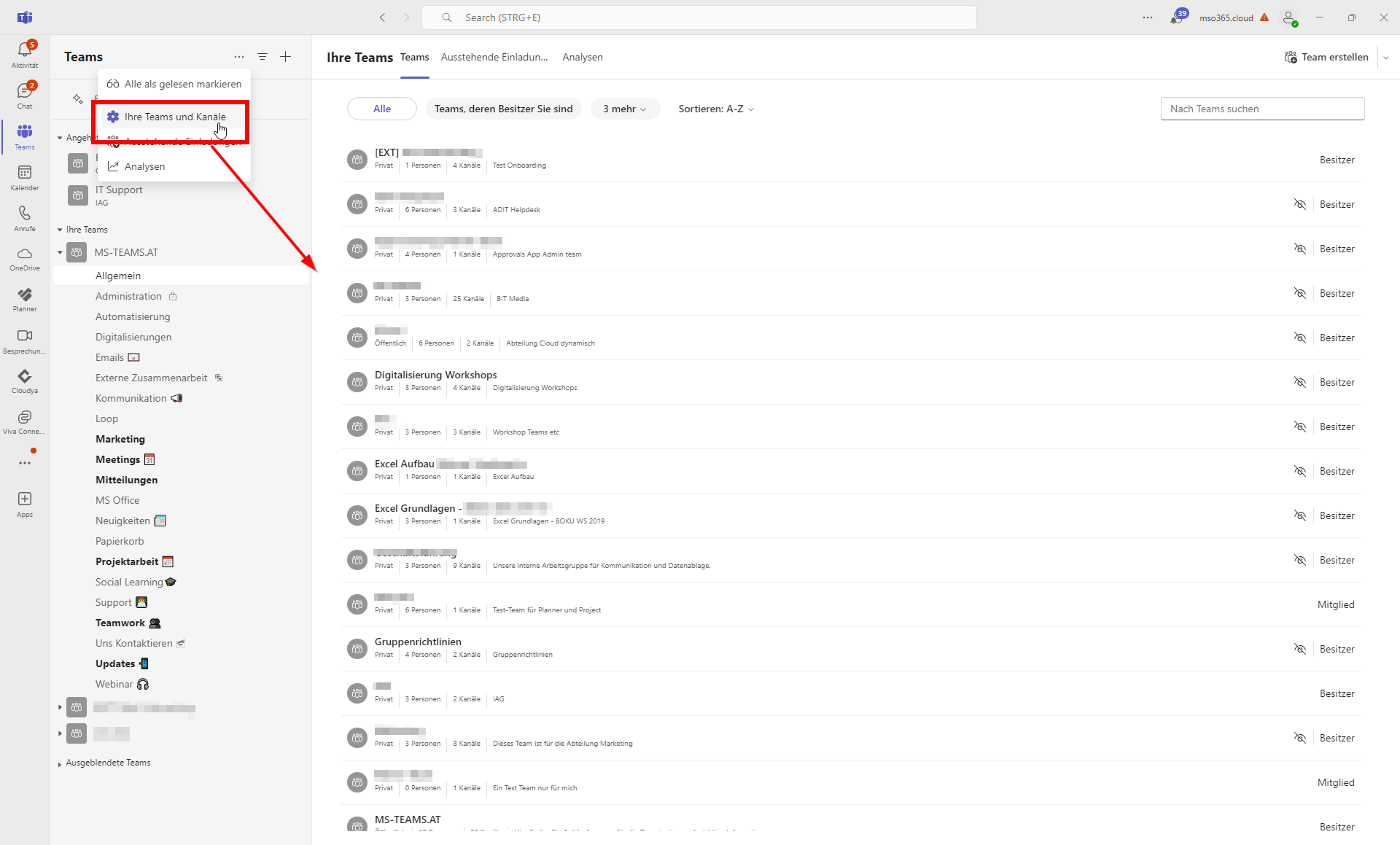Toggle hidden eye on Excel Aufbau row
The height and width of the screenshot is (845, 1400).
(x=1300, y=471)
